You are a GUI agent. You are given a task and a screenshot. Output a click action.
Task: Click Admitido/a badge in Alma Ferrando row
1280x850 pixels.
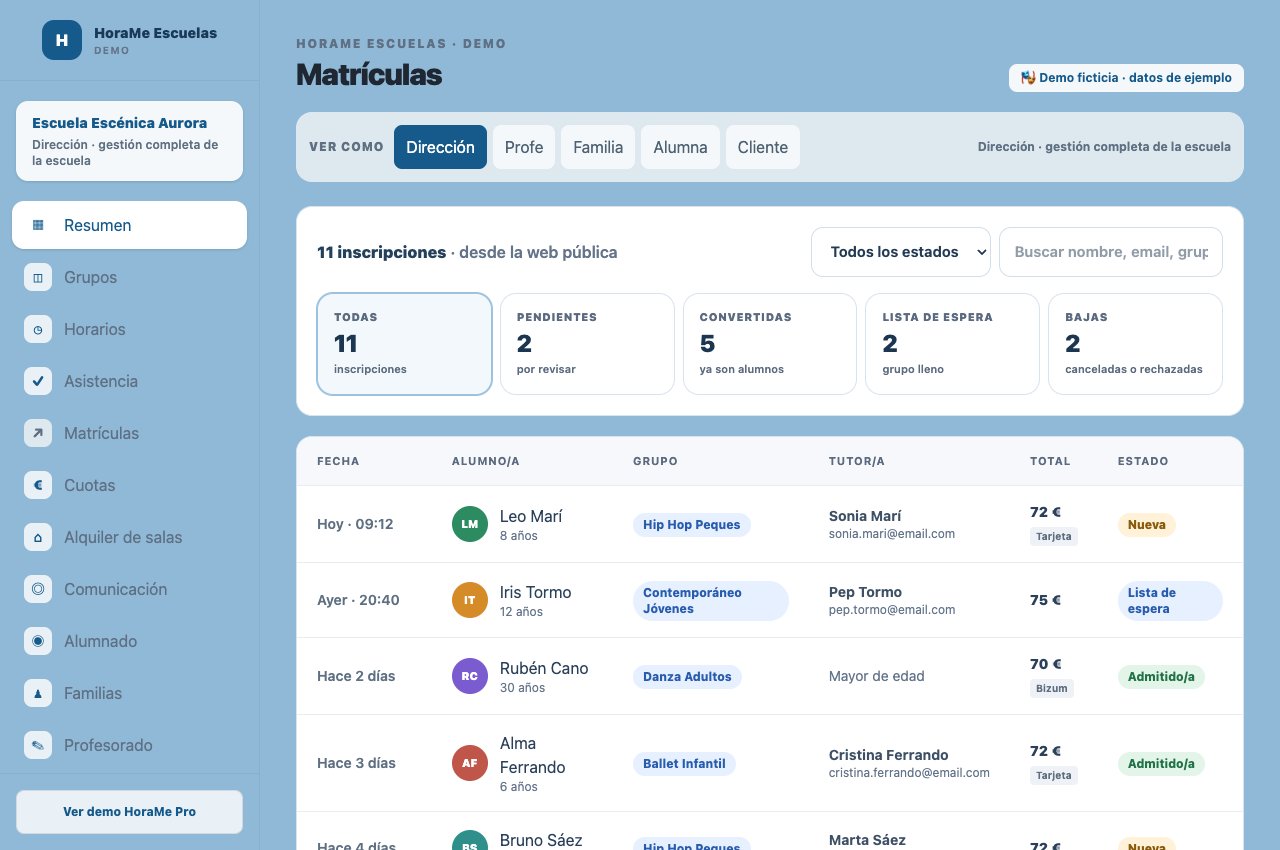pos(1161,764)
